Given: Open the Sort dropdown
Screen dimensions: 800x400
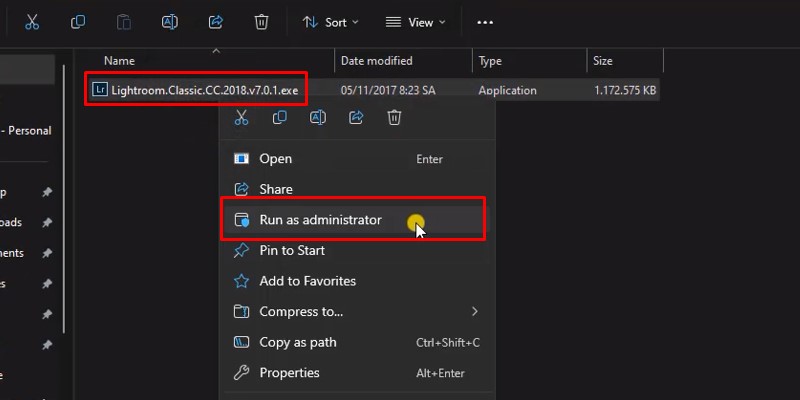Looking at the screenshot, I should click(x=331, y=22).
